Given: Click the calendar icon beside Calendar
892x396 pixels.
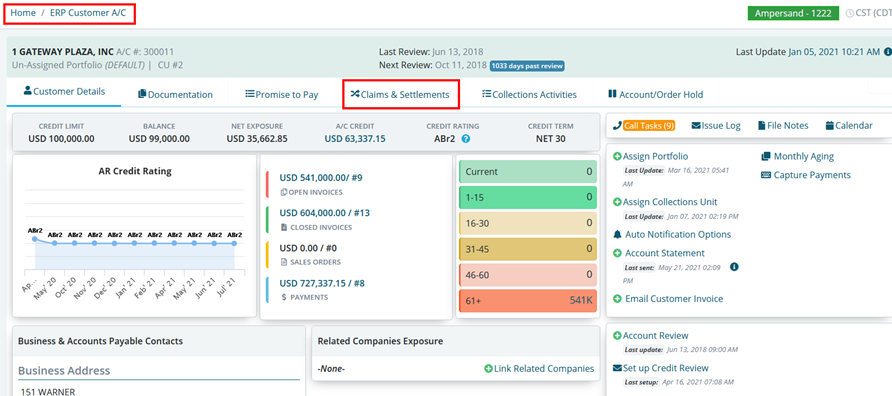Looking at the screenshot, I should tap(829, 126).
